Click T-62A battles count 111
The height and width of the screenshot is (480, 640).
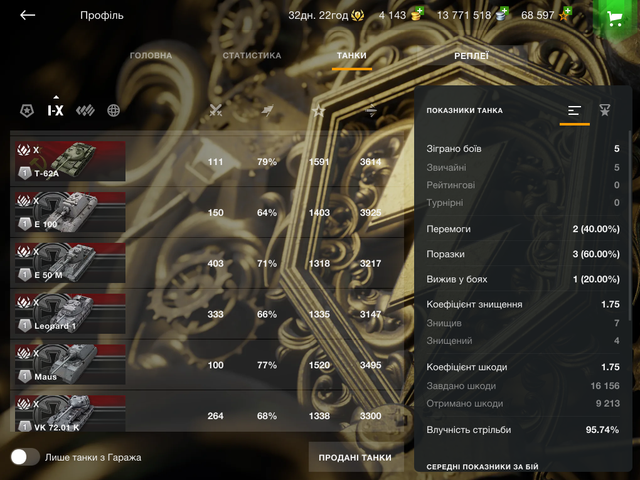(216, 162)
